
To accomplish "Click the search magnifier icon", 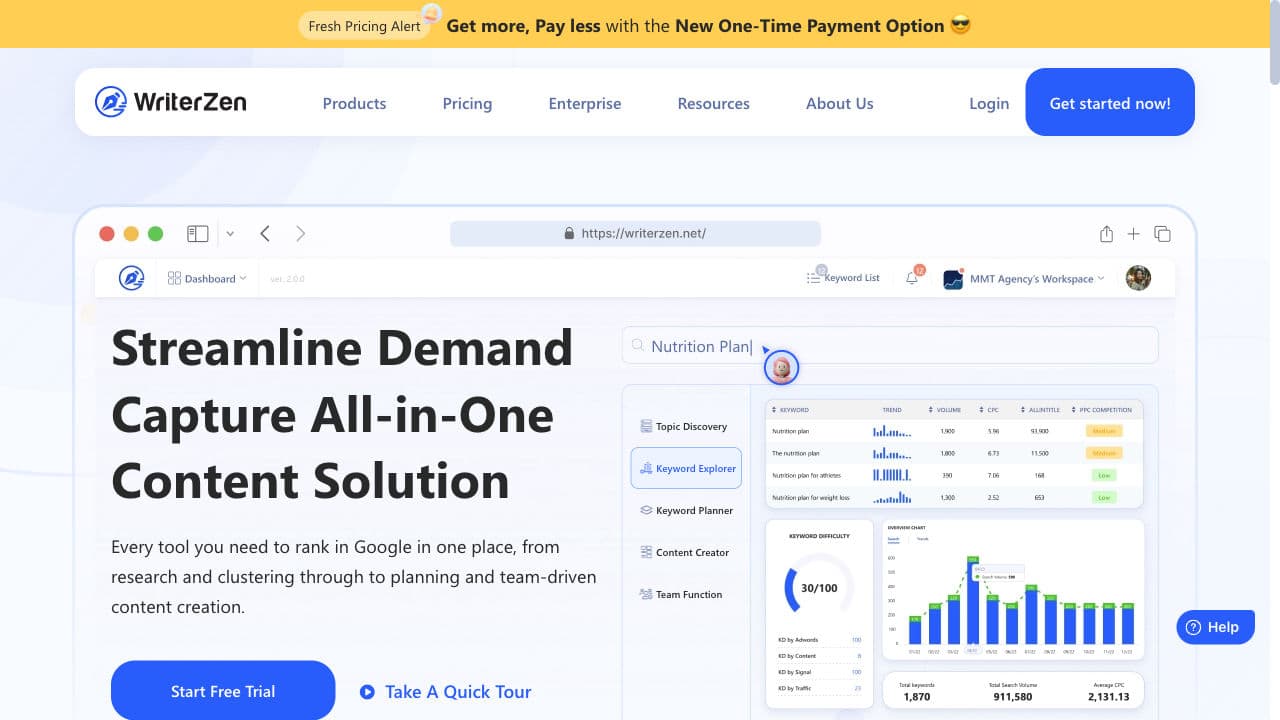I will [x=638, y=345].
